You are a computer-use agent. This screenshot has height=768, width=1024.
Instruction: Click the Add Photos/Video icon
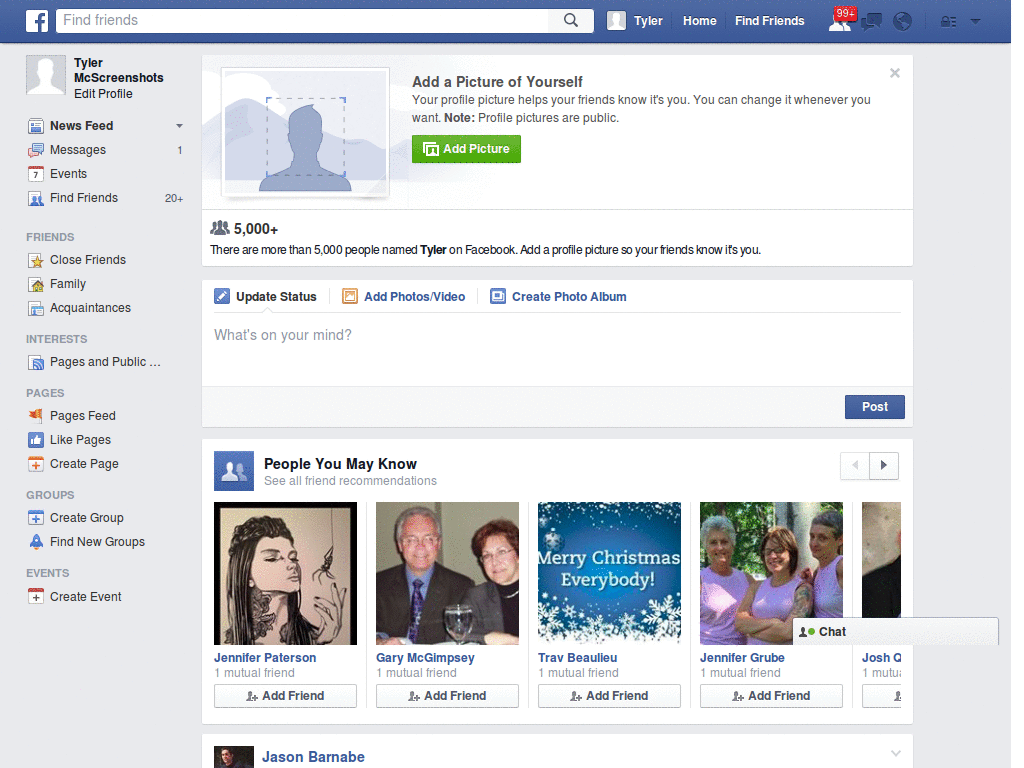[350, 296]
